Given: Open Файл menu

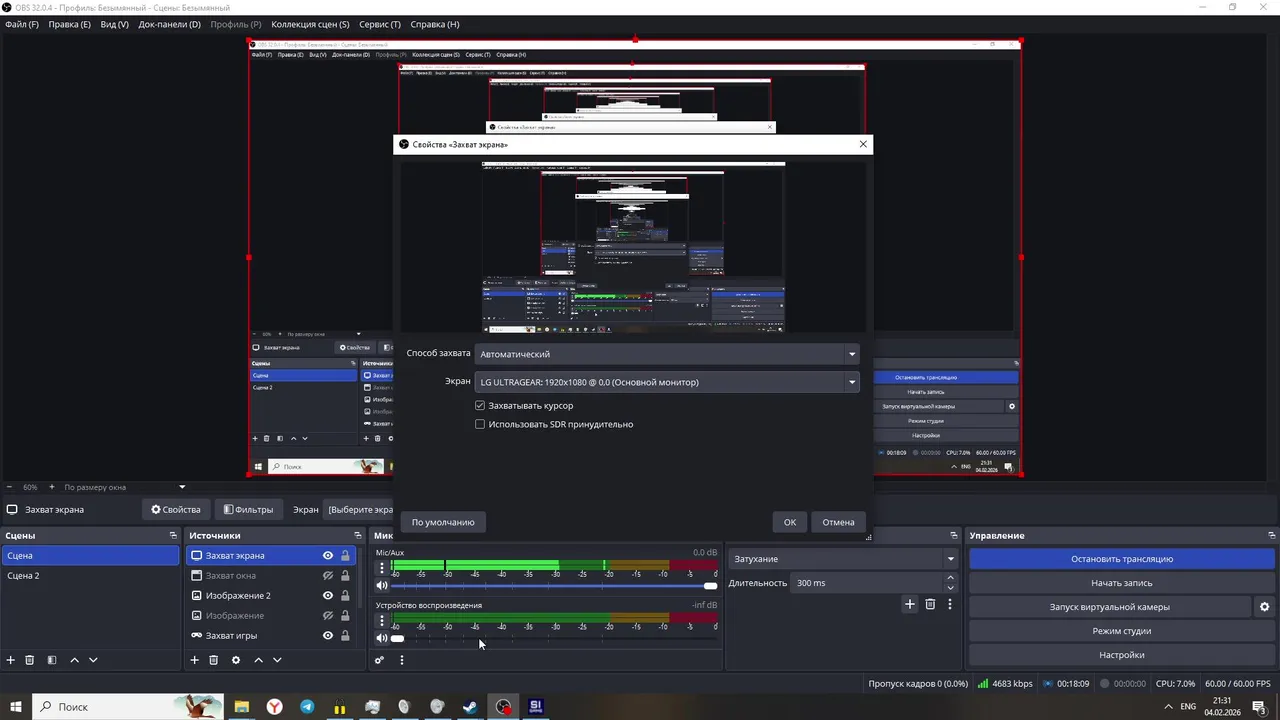Looking at the screenshot, I should tap(22, 24).
